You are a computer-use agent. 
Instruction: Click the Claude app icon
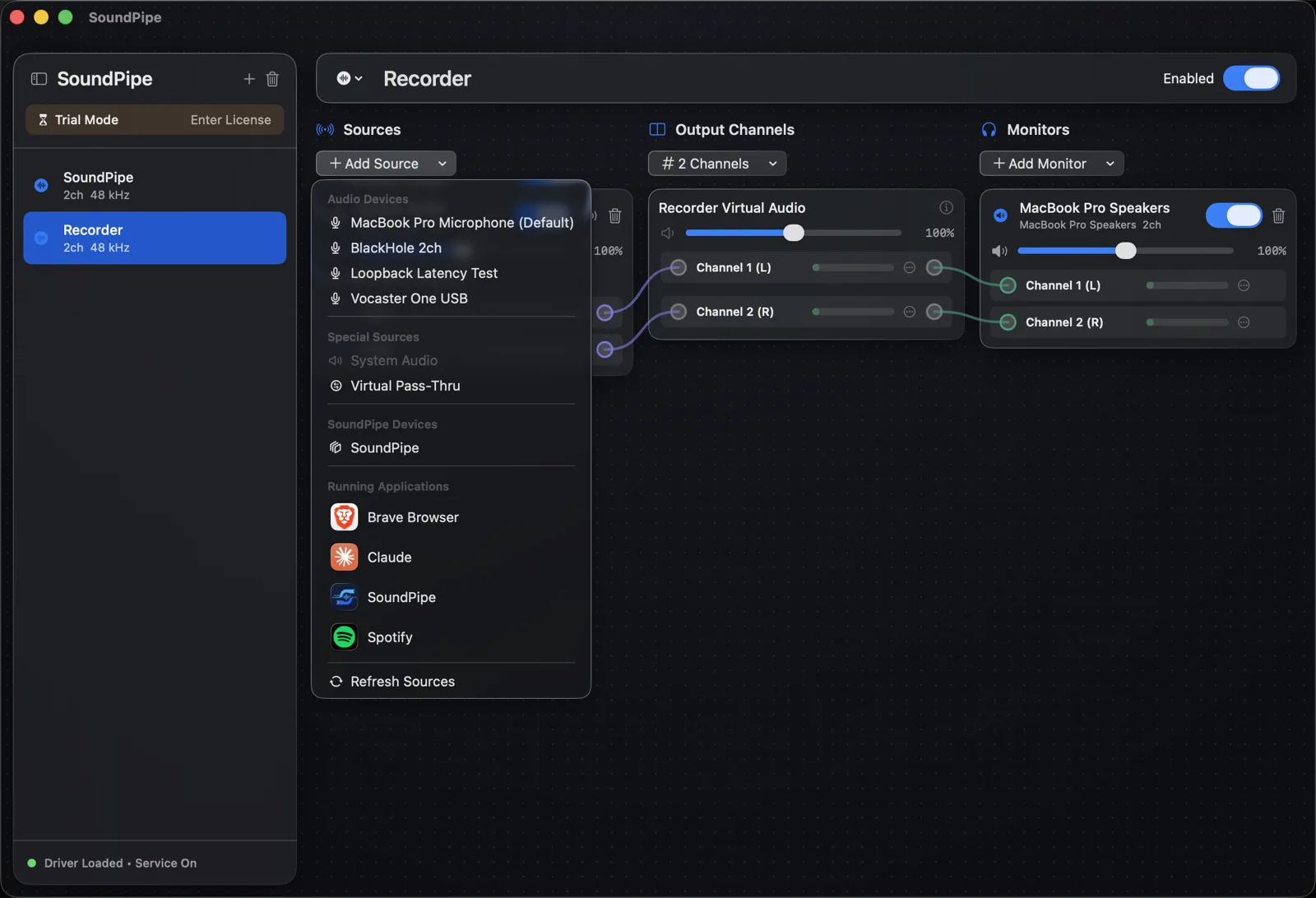pos(344,558)
